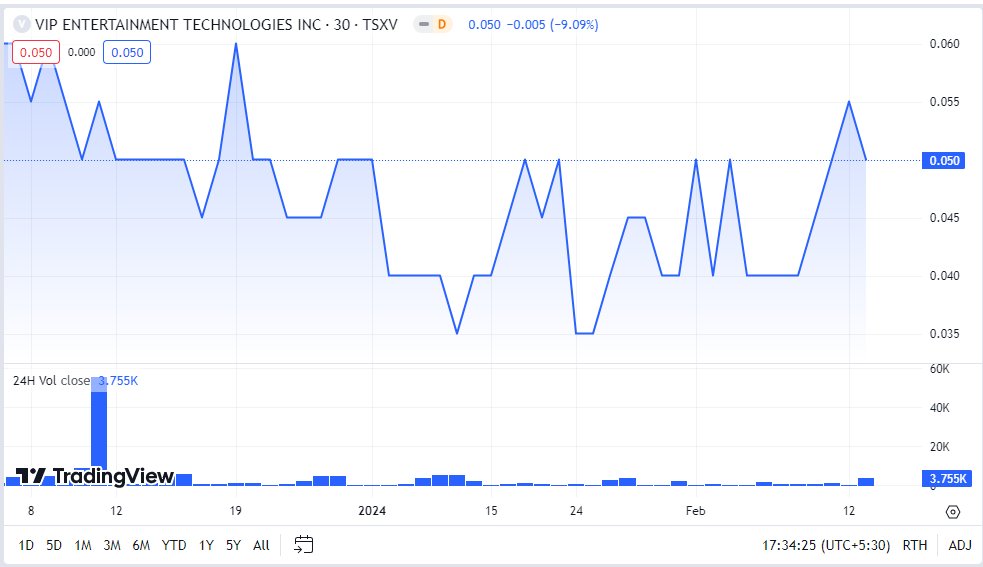Choose the YTD time range
The width and height of the screenshot is (983, 567).
pos(174,545)
